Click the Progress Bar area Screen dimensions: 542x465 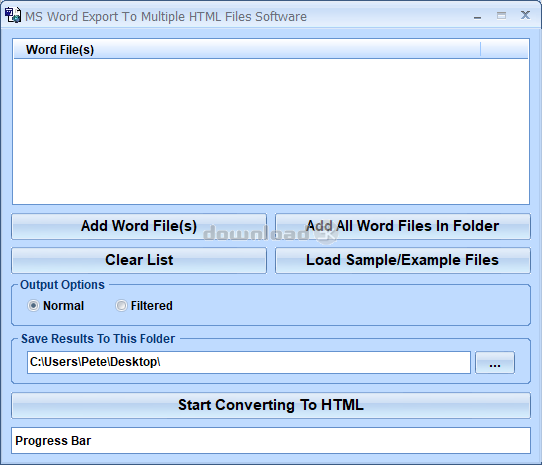click(271, 440)
